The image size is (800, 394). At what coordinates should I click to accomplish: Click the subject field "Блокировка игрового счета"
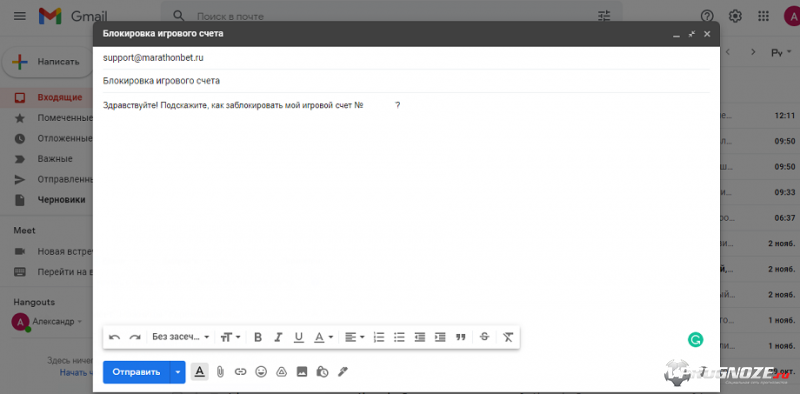(x=406, y=81)
